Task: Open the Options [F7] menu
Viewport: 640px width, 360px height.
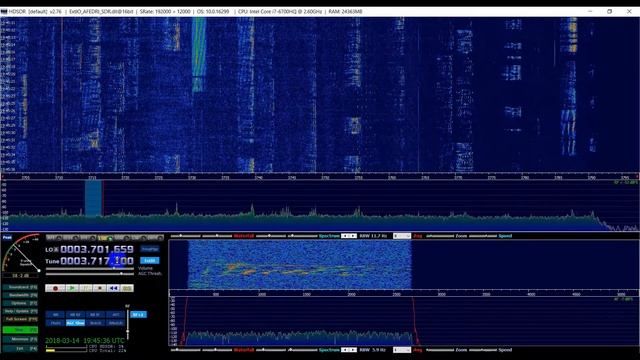Action: [20, 303]
